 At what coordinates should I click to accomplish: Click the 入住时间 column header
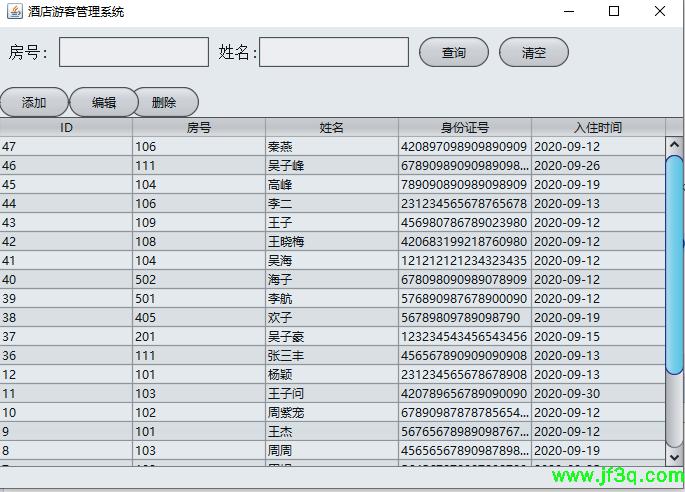tap(597, 127)
